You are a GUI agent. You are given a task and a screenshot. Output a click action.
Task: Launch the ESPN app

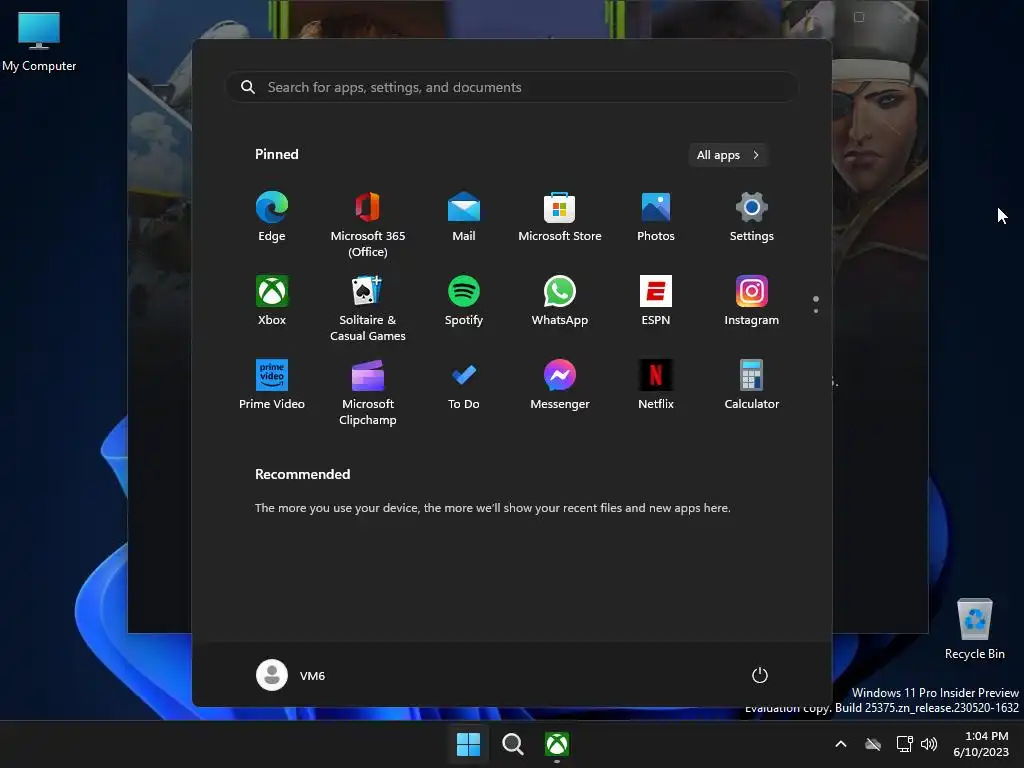click(x=656, y=301)
